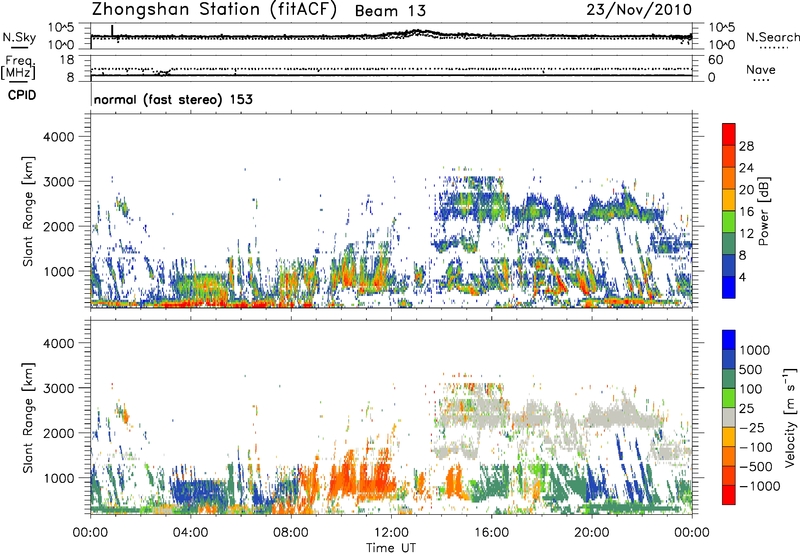Click the "Power [dB]" color bar title
This screenshot has width=800, height=554.
pyautogui.click(x=763, y=211)
